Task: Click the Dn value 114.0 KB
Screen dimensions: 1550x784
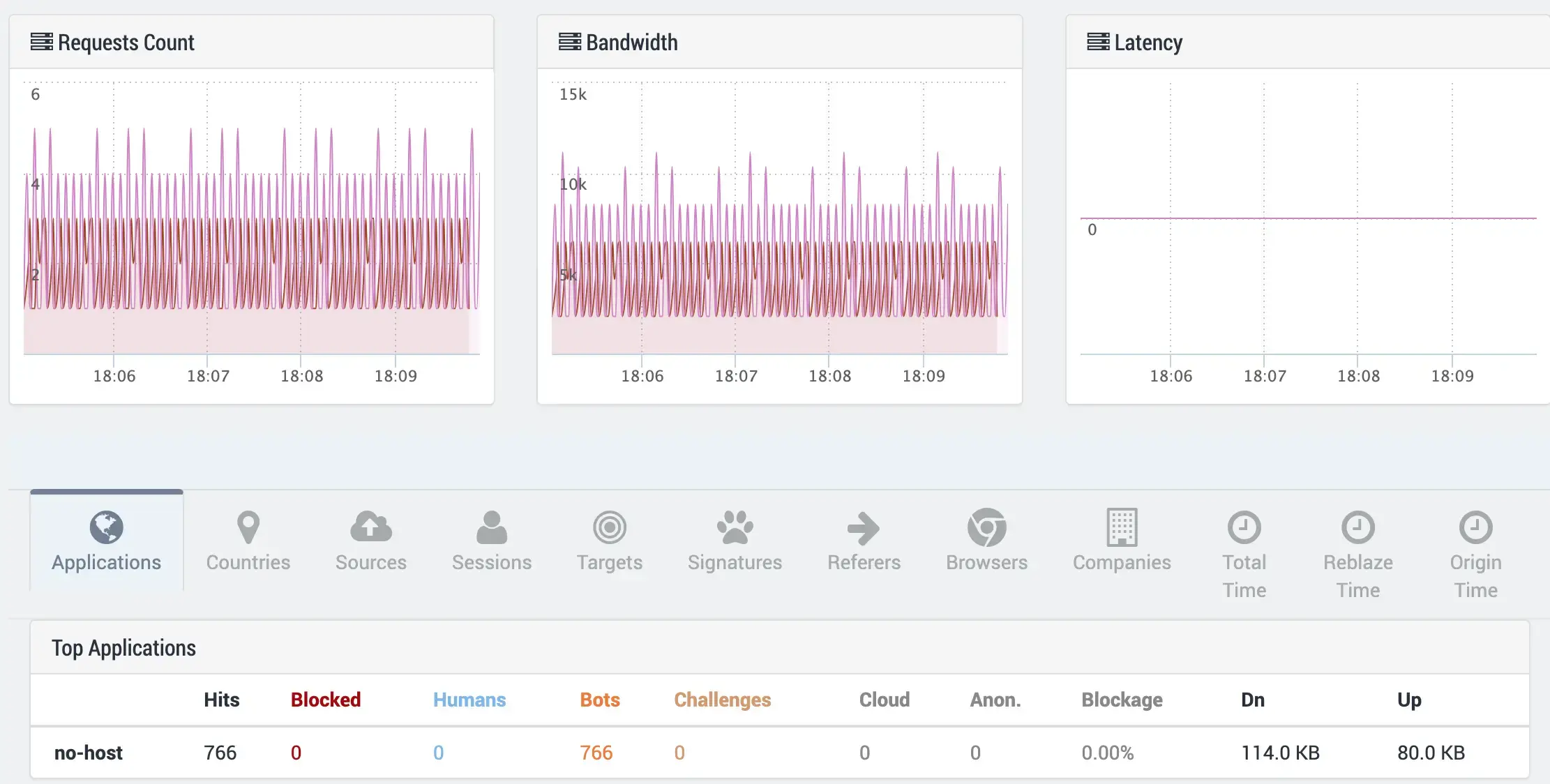Action: [1281, 753]
